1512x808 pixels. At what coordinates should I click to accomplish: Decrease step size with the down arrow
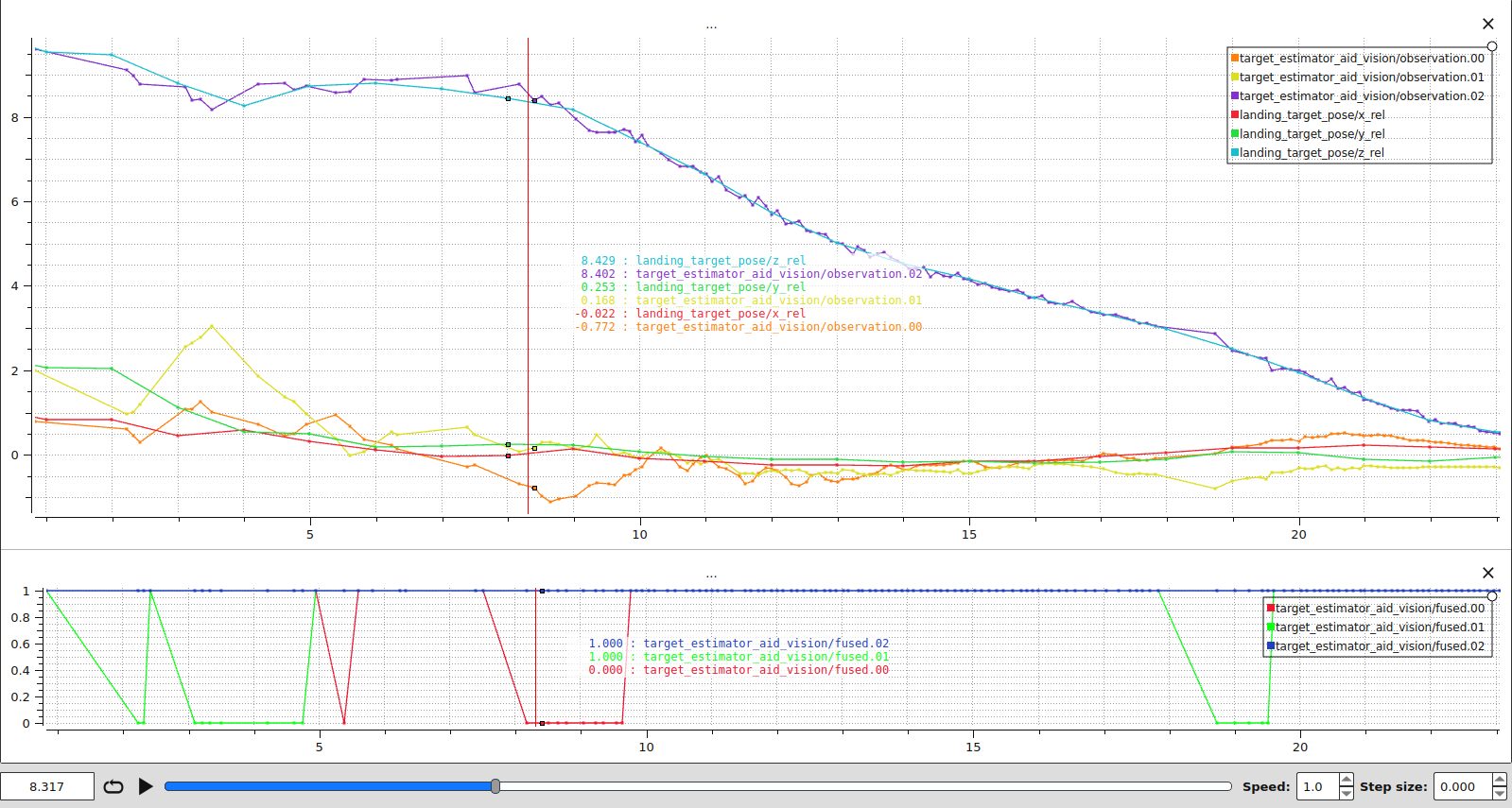(1500, 793)
